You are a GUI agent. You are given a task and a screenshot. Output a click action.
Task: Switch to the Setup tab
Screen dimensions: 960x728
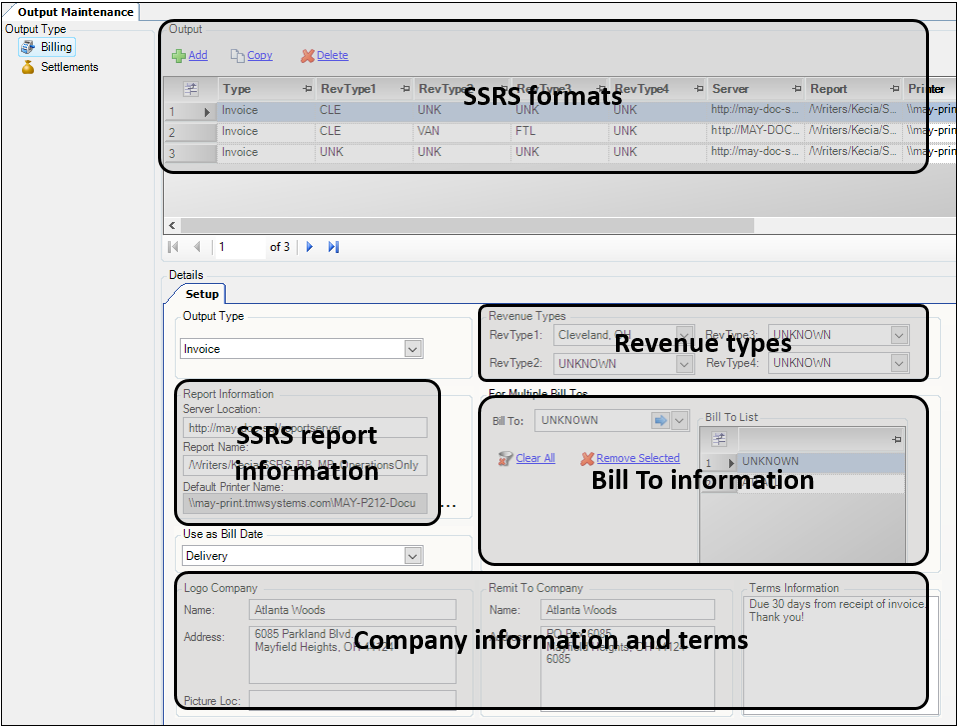(201, 294)
